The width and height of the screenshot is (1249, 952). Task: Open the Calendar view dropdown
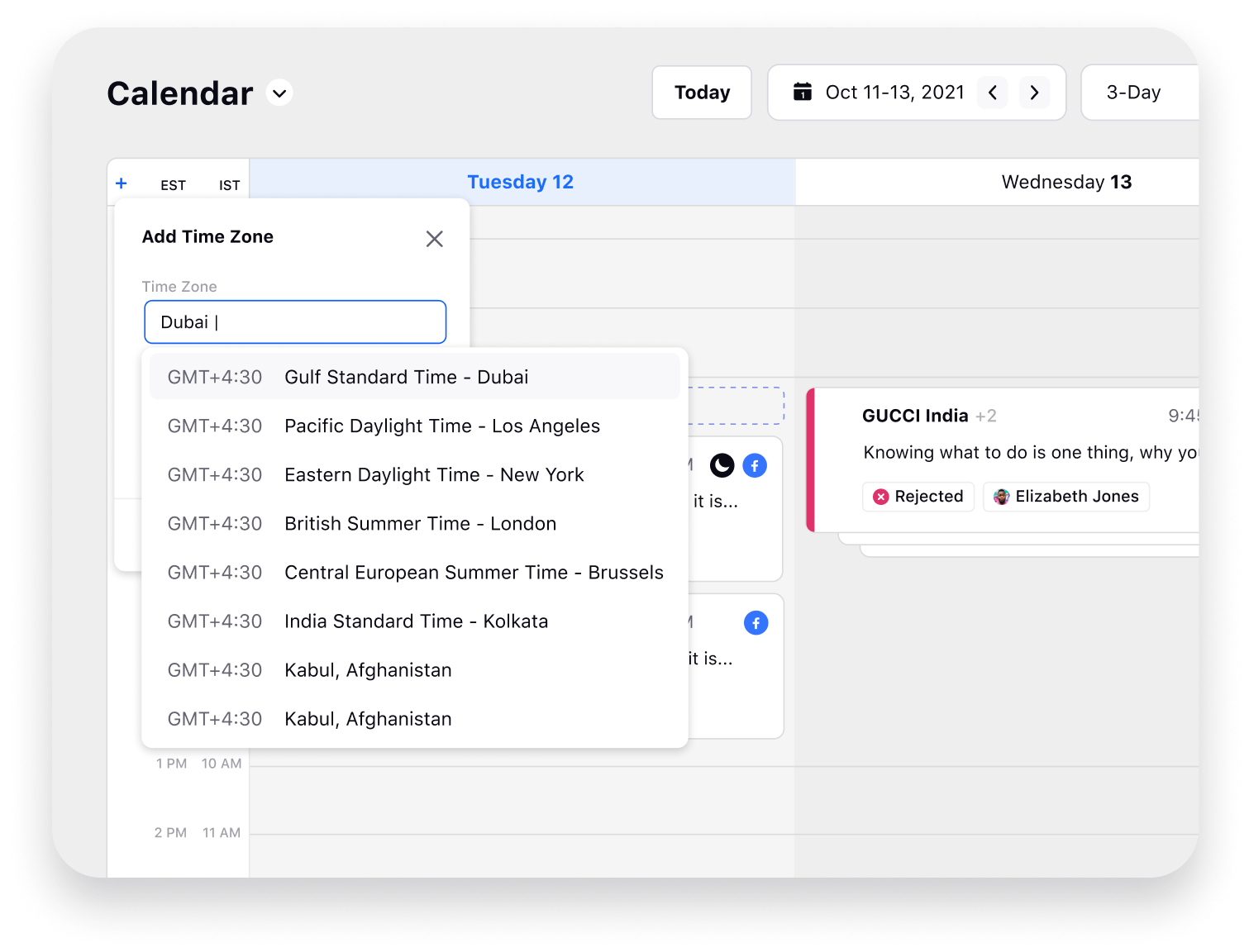[279, 93]
